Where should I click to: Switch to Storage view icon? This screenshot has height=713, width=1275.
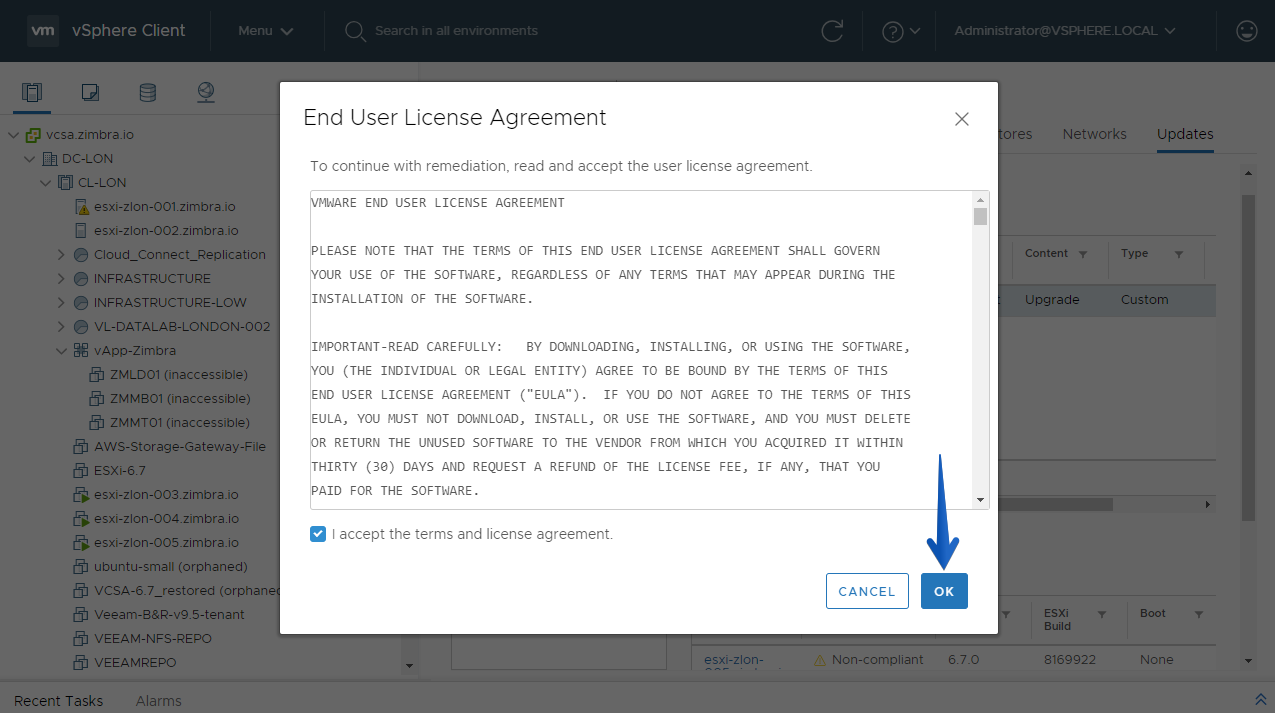147,93
